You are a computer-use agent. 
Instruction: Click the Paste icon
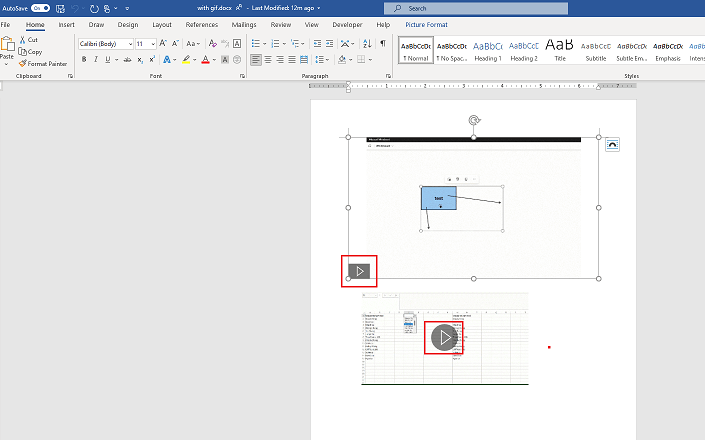click(x=7, y=44)
